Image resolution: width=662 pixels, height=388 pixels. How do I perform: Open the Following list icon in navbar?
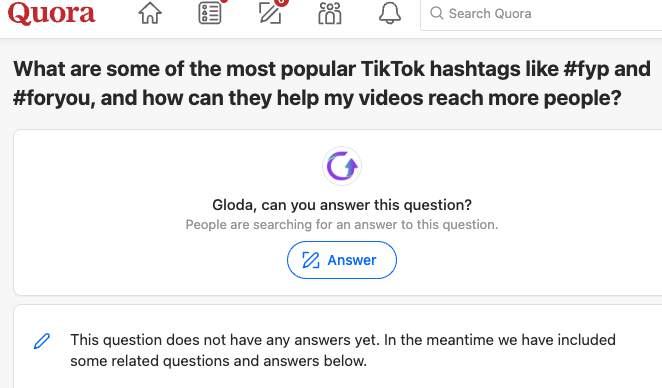[x=210, y=13]
